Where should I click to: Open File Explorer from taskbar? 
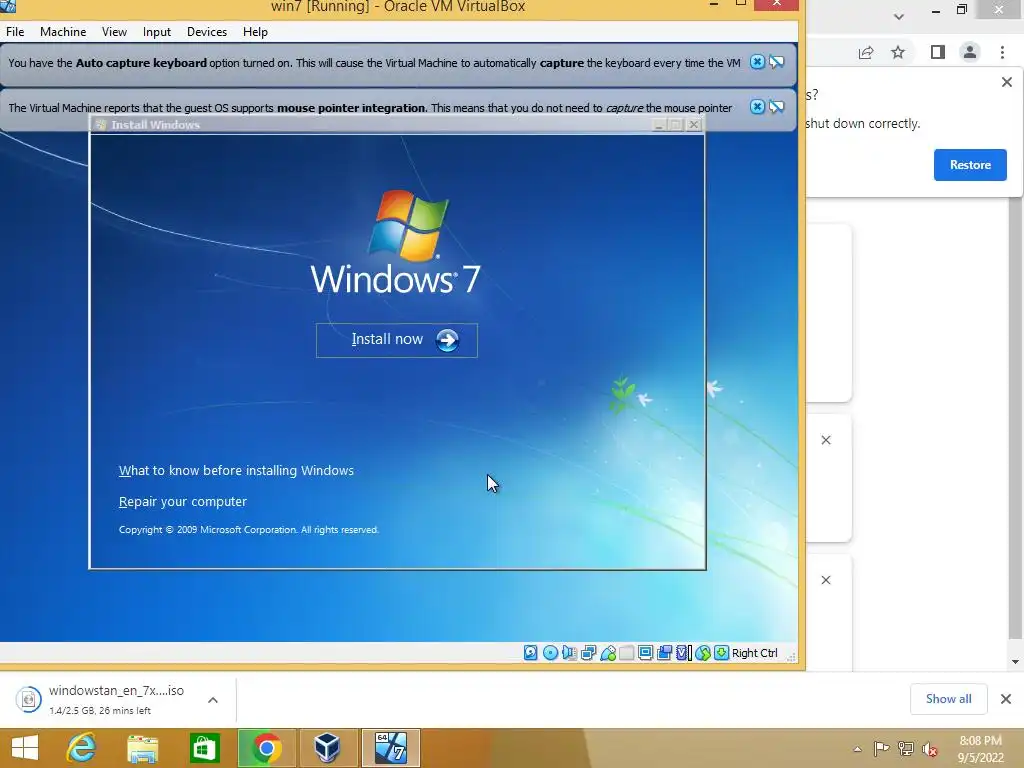tap(143, 748)
